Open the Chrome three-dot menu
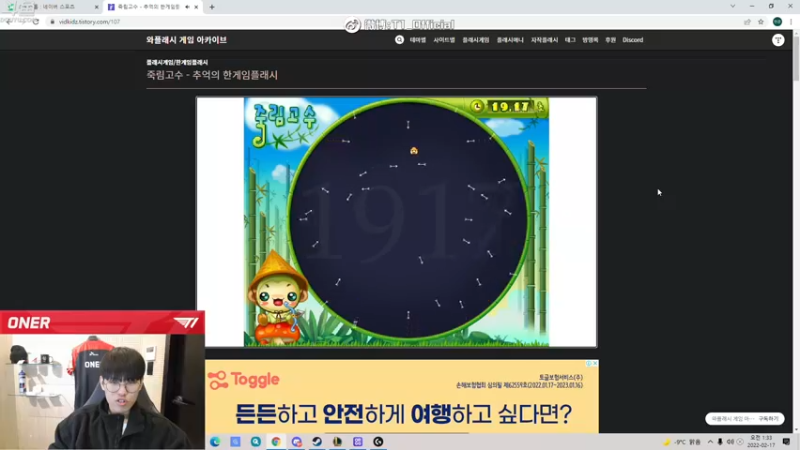 (791, 21)
